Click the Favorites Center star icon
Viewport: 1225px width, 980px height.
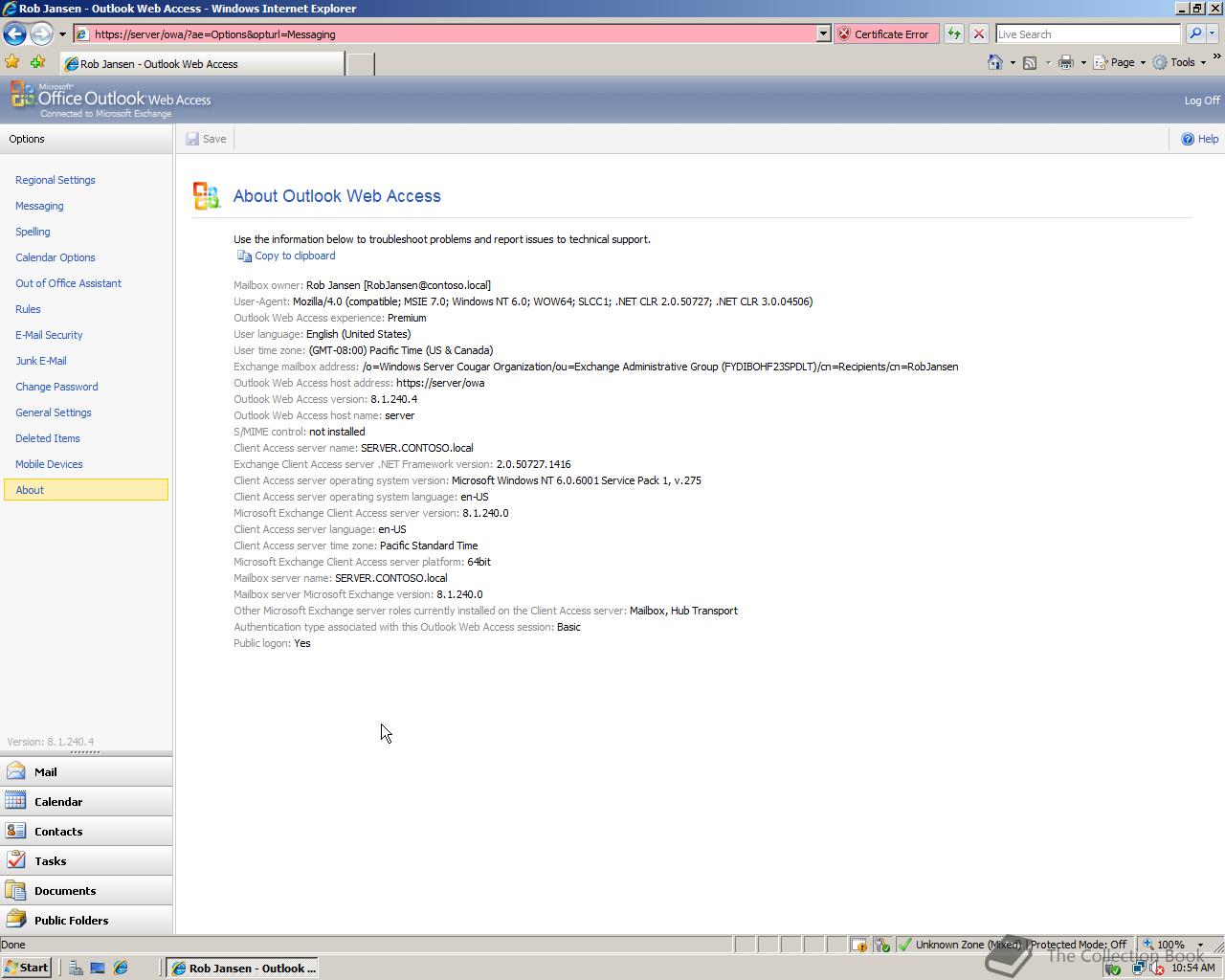click(x=12, y=62)
